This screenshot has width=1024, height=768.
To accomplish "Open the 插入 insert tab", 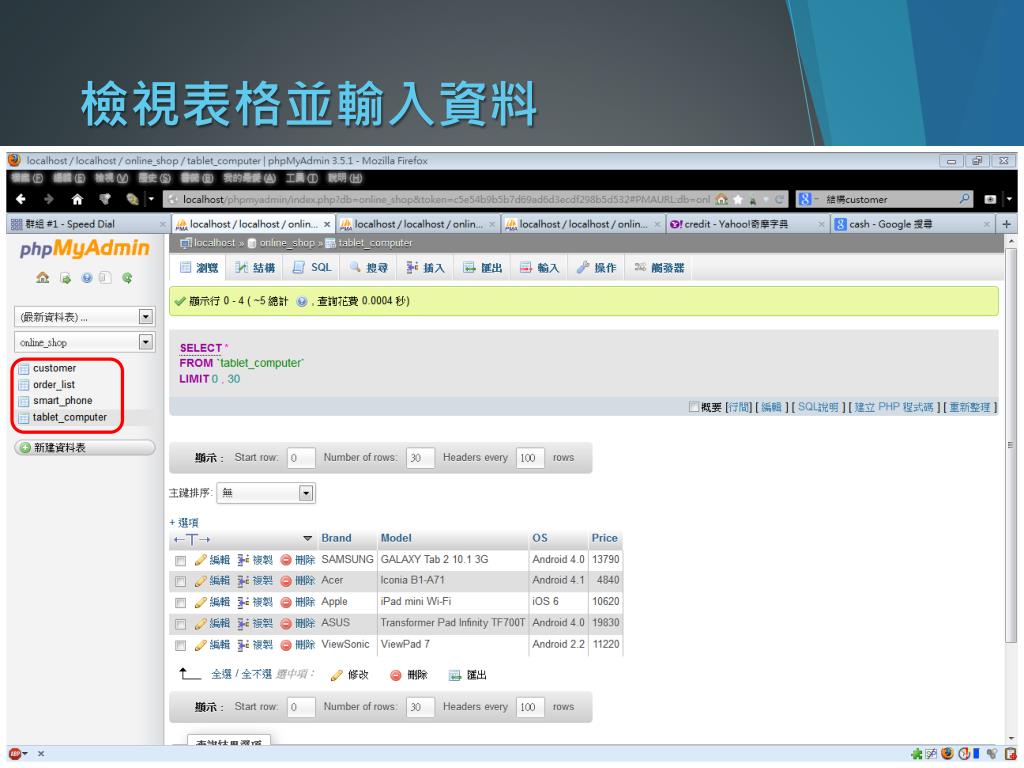I will coord(425,268).
